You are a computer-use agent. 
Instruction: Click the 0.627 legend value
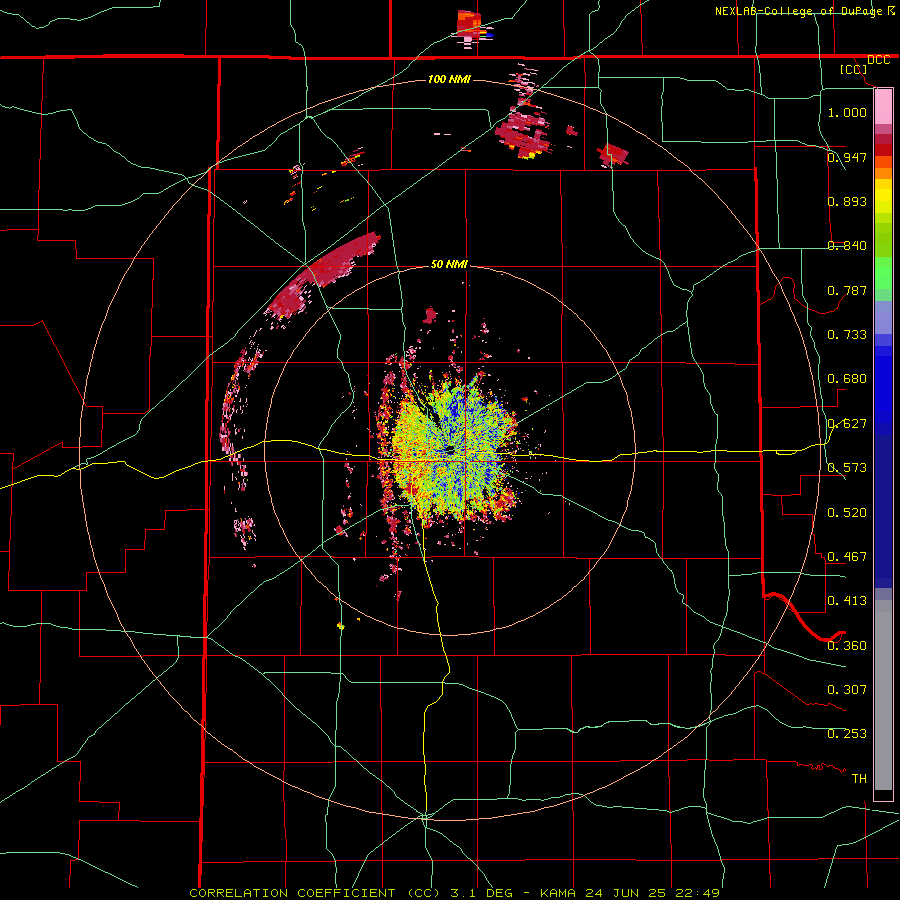coord(847,424)
